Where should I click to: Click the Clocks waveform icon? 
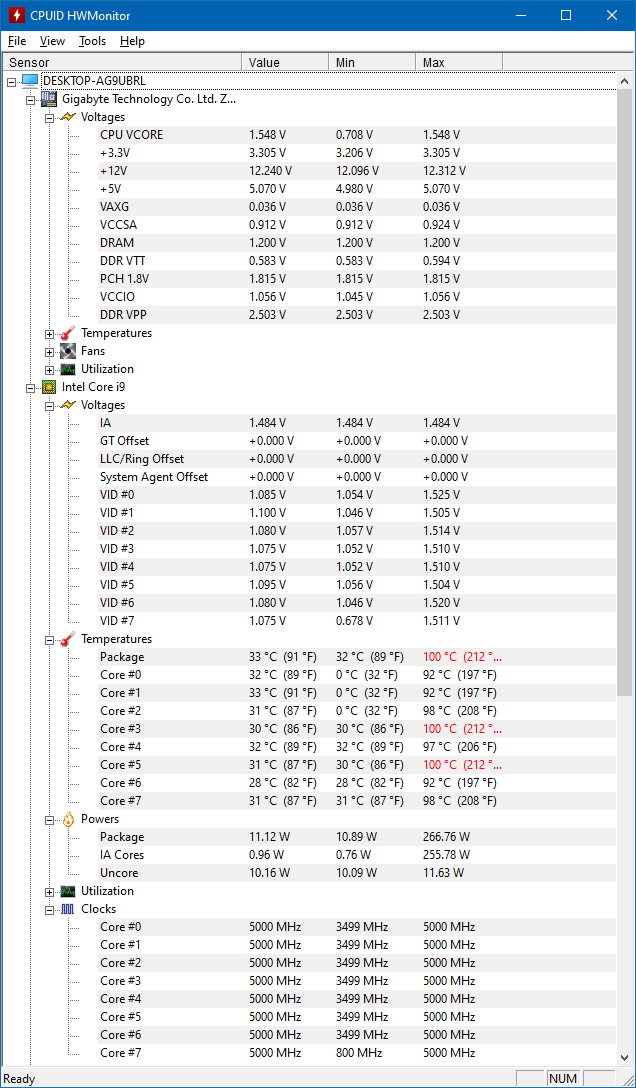(x=67, y=909)
